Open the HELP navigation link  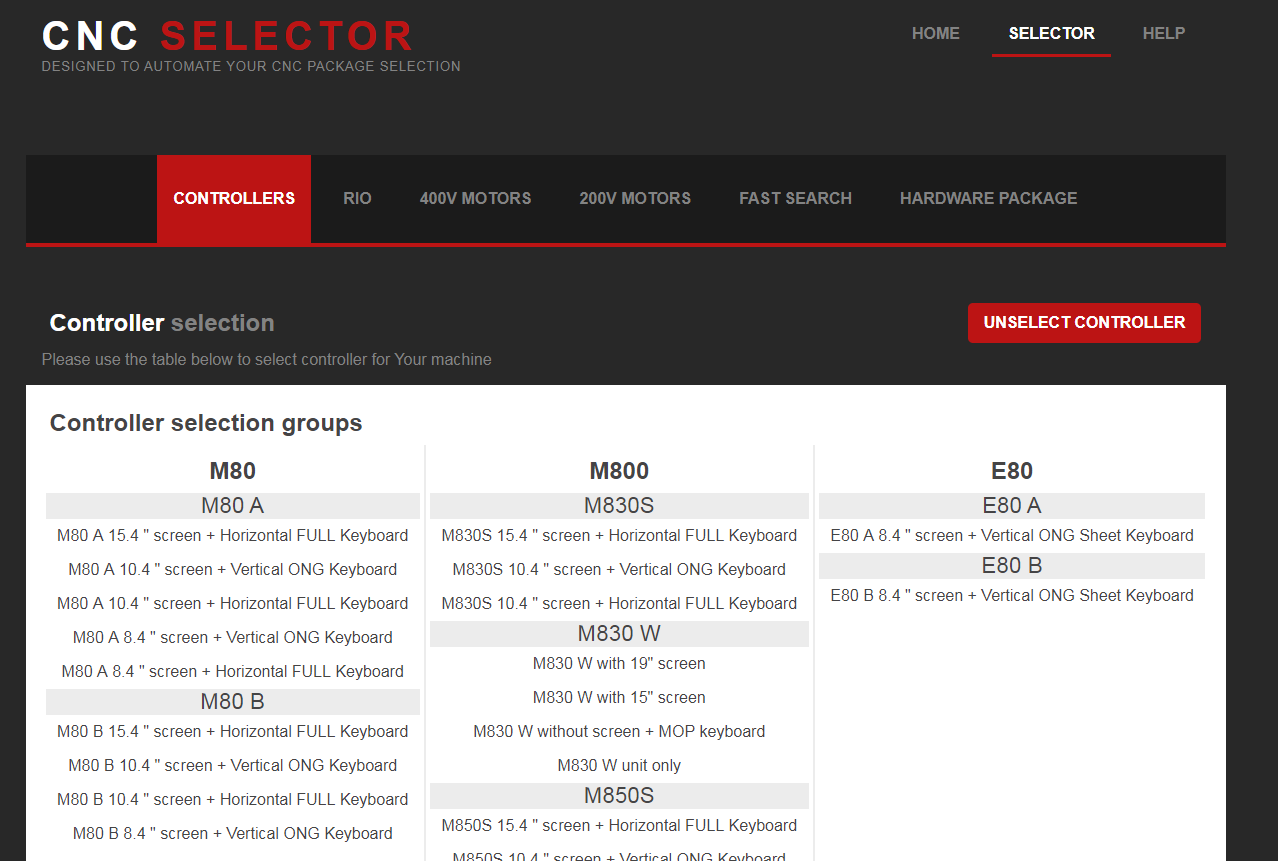coord(1164,33)
